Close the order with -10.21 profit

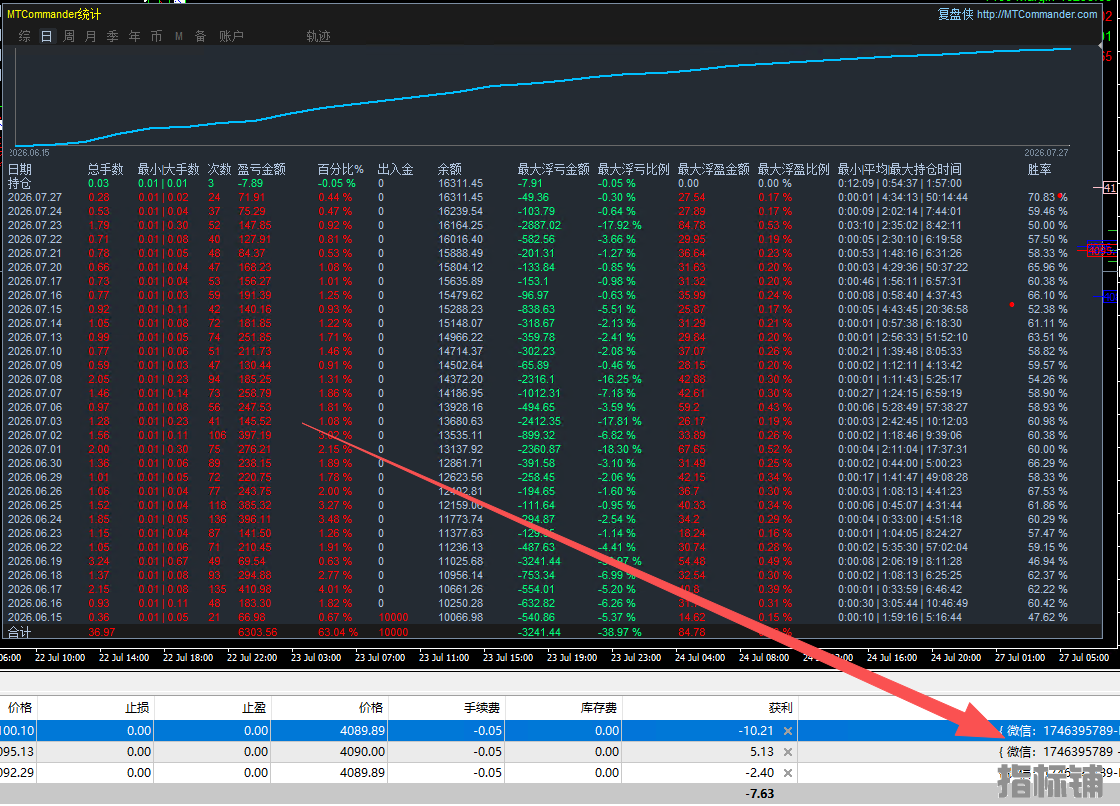coord(787,730)
